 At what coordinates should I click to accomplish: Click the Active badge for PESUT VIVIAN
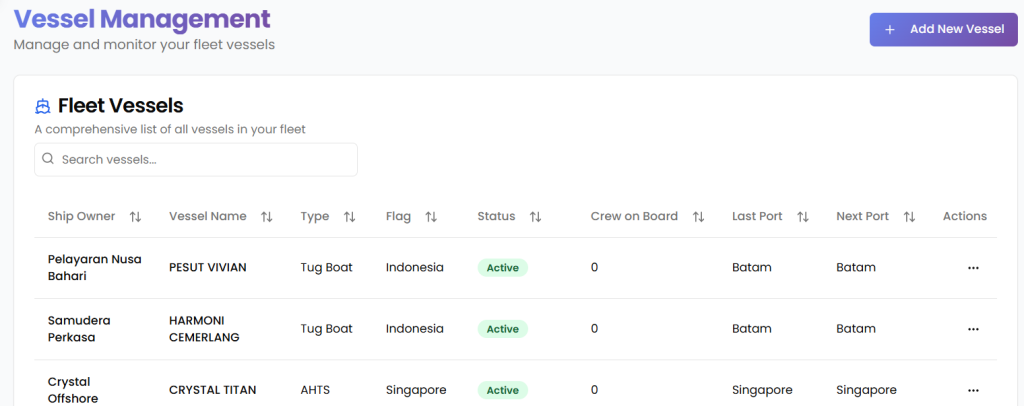click(x=502, y=268)
